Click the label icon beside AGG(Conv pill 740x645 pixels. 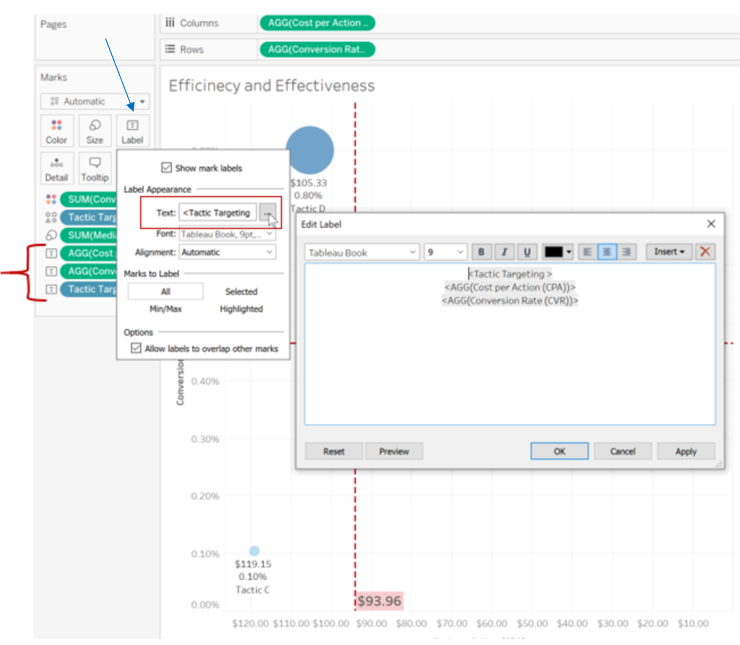coord(51,271)
